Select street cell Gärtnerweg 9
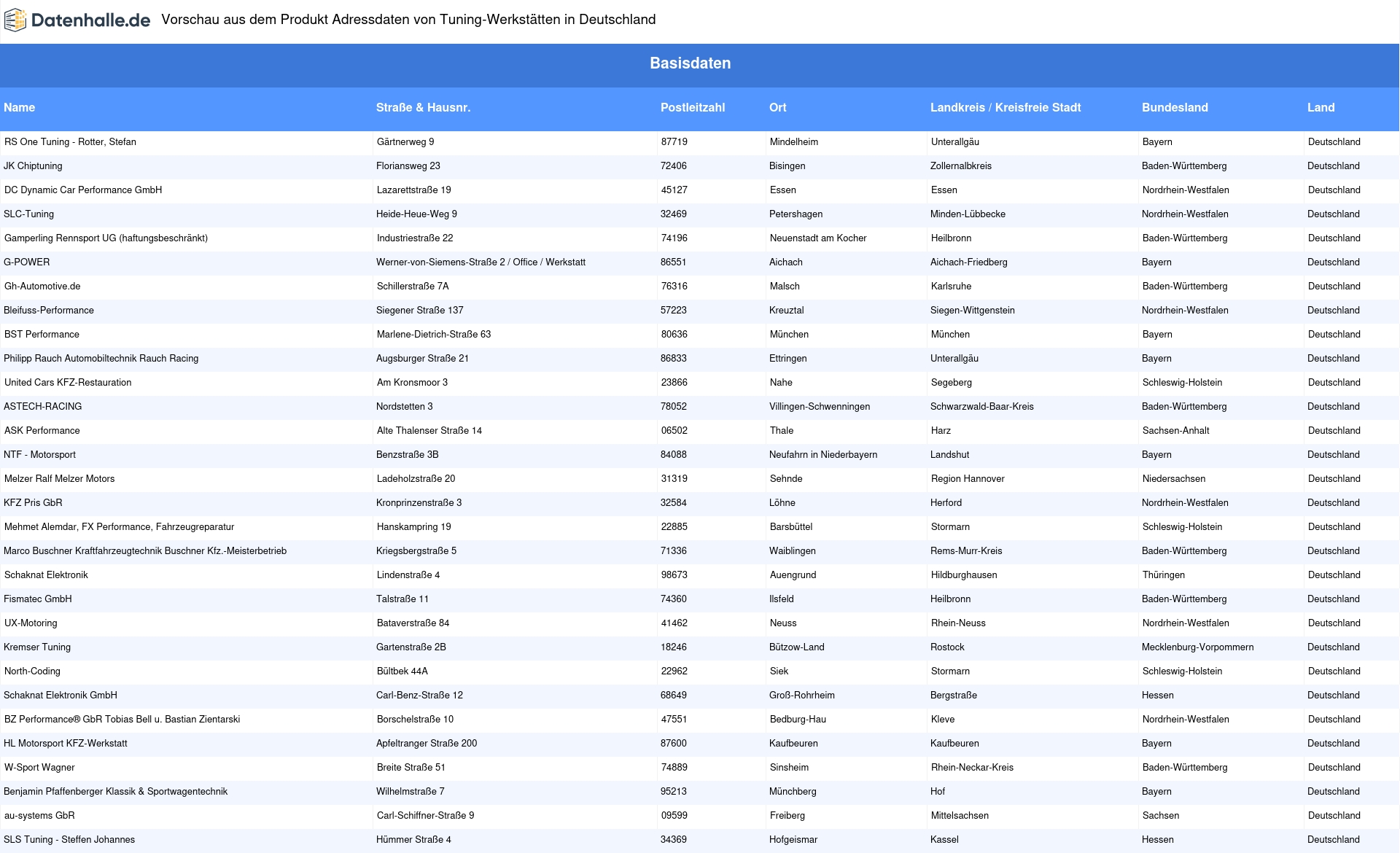Image resolution: width=1400 pixels, height=853 pixels. pyautogui.click(x=405, y=142)
